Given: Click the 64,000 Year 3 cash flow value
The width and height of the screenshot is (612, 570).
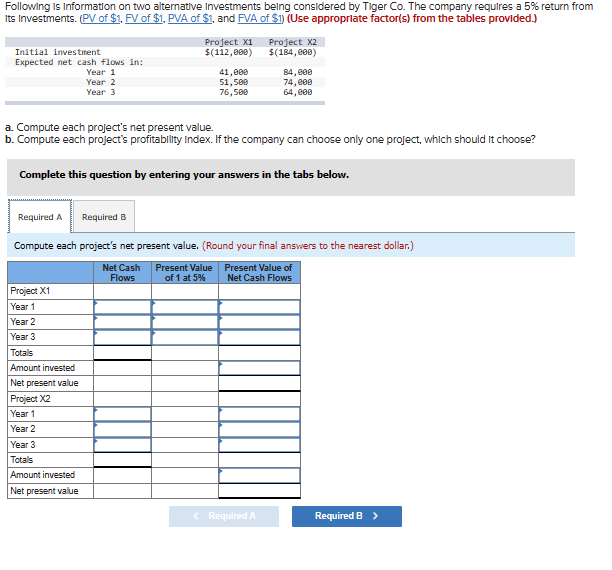Looking at the screenshot, I should pyautogui.click(x=298, y=92).
